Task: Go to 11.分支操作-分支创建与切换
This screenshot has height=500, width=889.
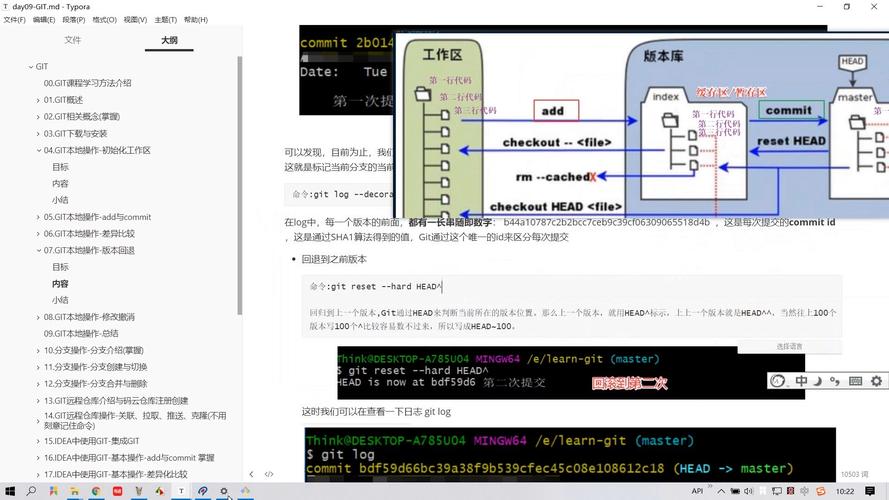Action: [x=95, y=367]
